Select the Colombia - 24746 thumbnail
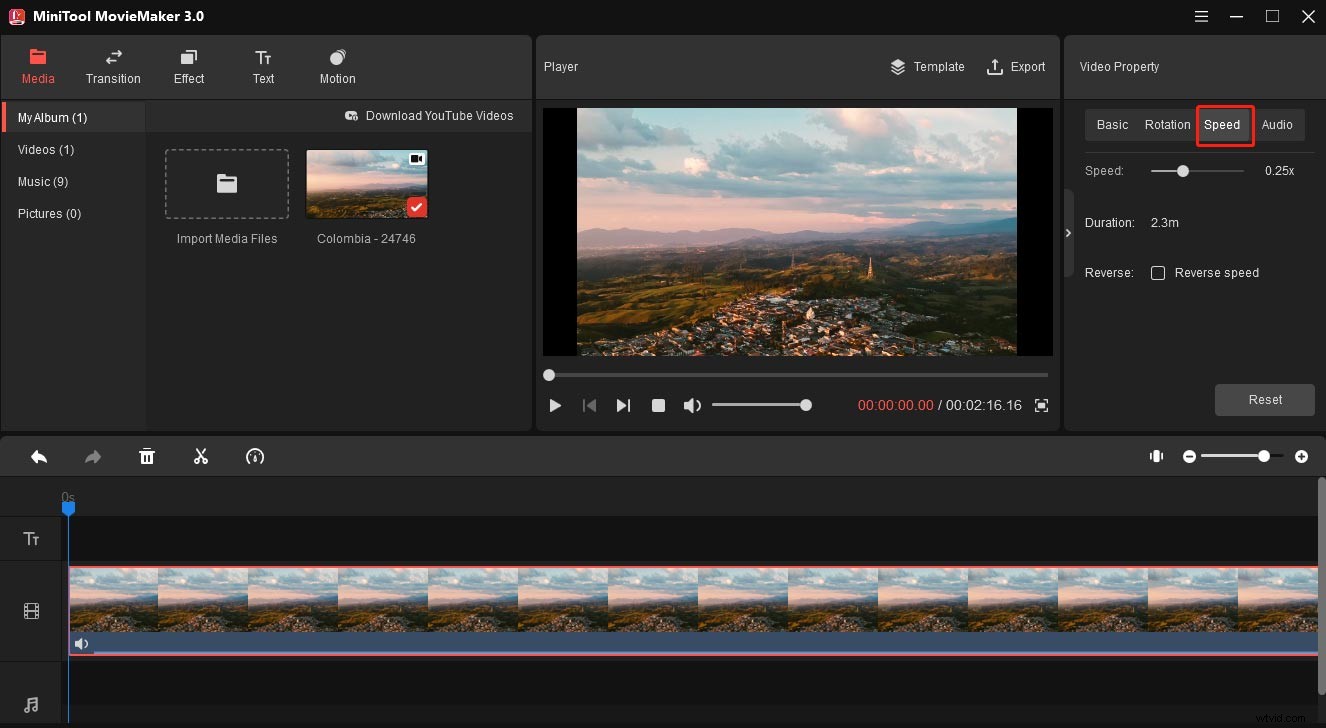 (x=366, y=184)
